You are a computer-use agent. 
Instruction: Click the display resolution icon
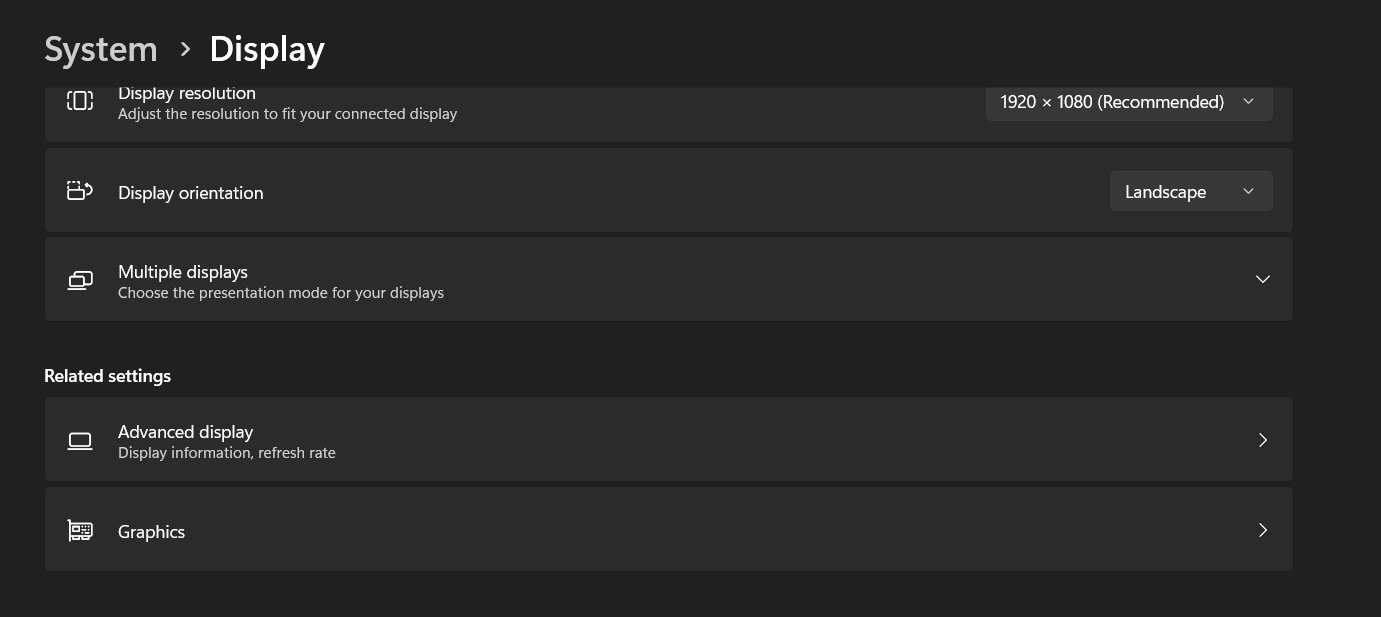point(79,101)
